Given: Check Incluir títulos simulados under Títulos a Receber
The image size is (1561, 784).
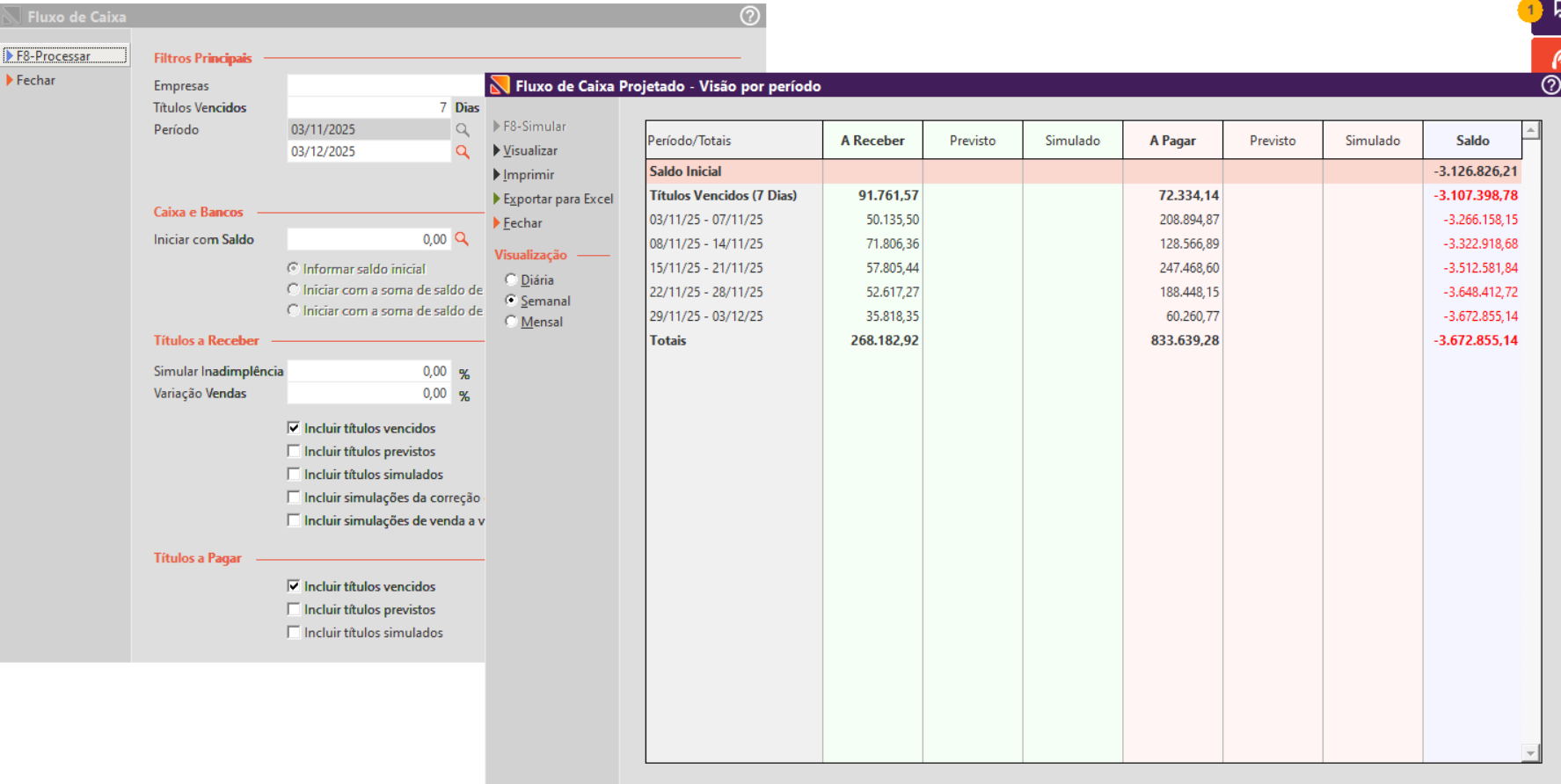Looking at the screenshot, I should [294, 474].
